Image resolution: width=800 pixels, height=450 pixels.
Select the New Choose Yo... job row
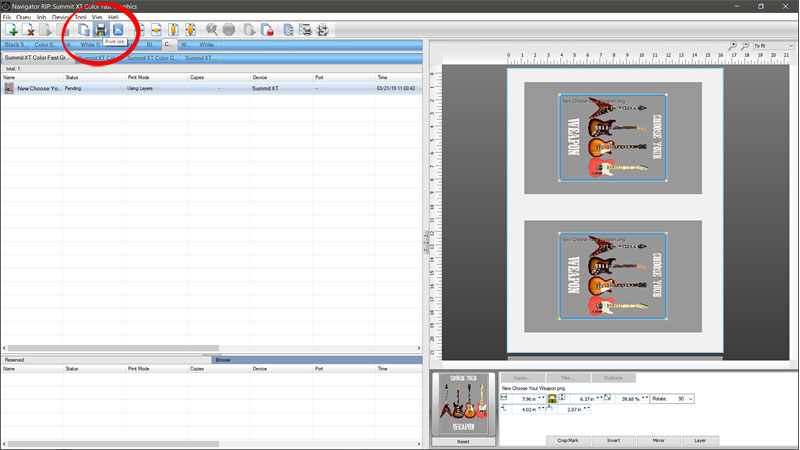pyautogui.click(x=212, y=88)
